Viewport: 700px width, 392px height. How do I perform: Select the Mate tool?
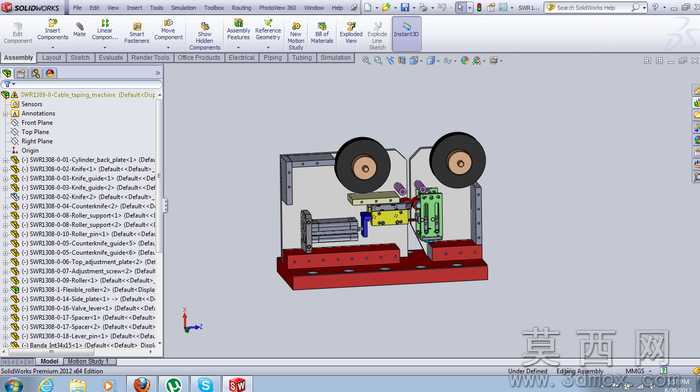(79, 29)
